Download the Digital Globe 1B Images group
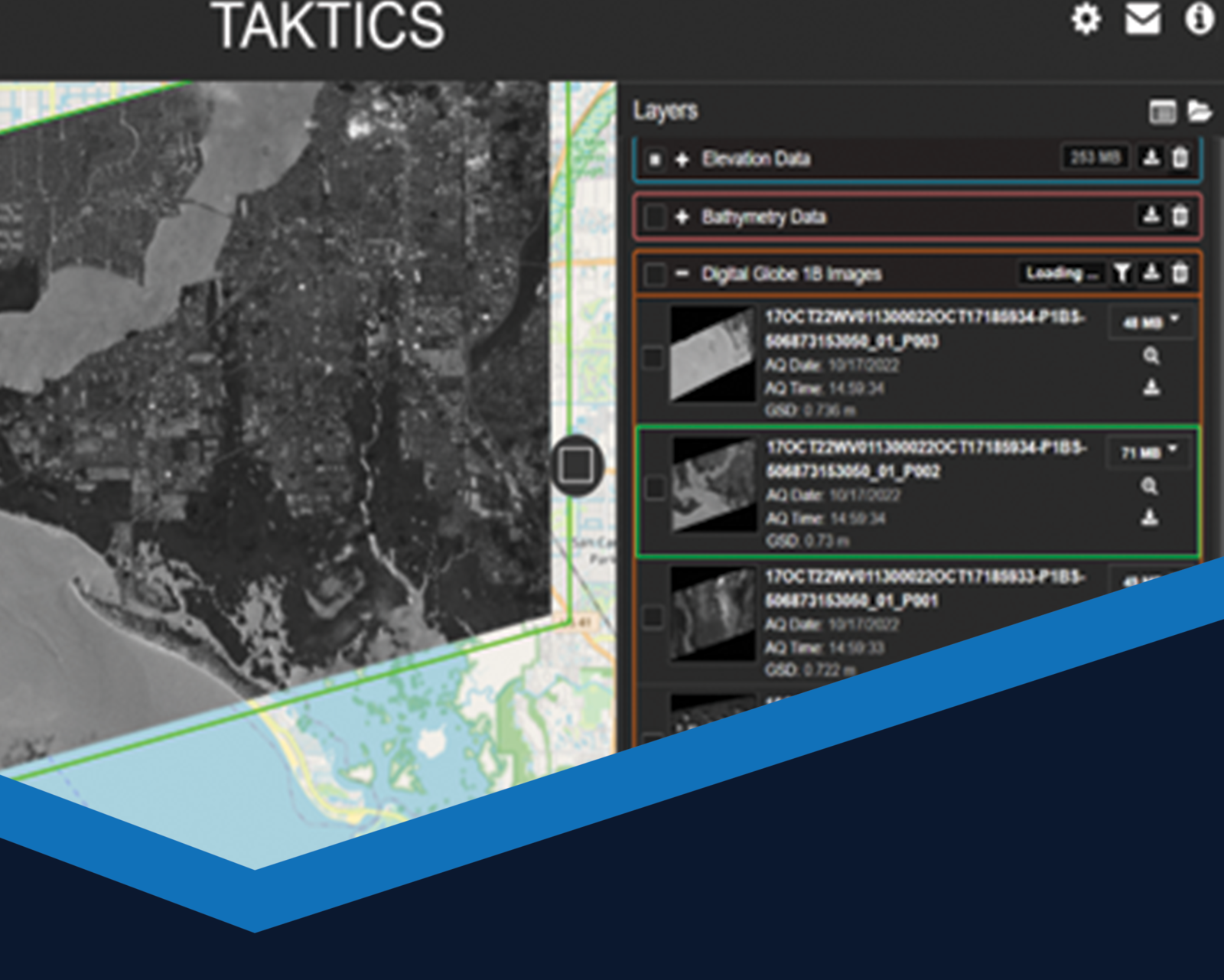This screenshot has width=1224, height=980. [x=1151, y=273]
